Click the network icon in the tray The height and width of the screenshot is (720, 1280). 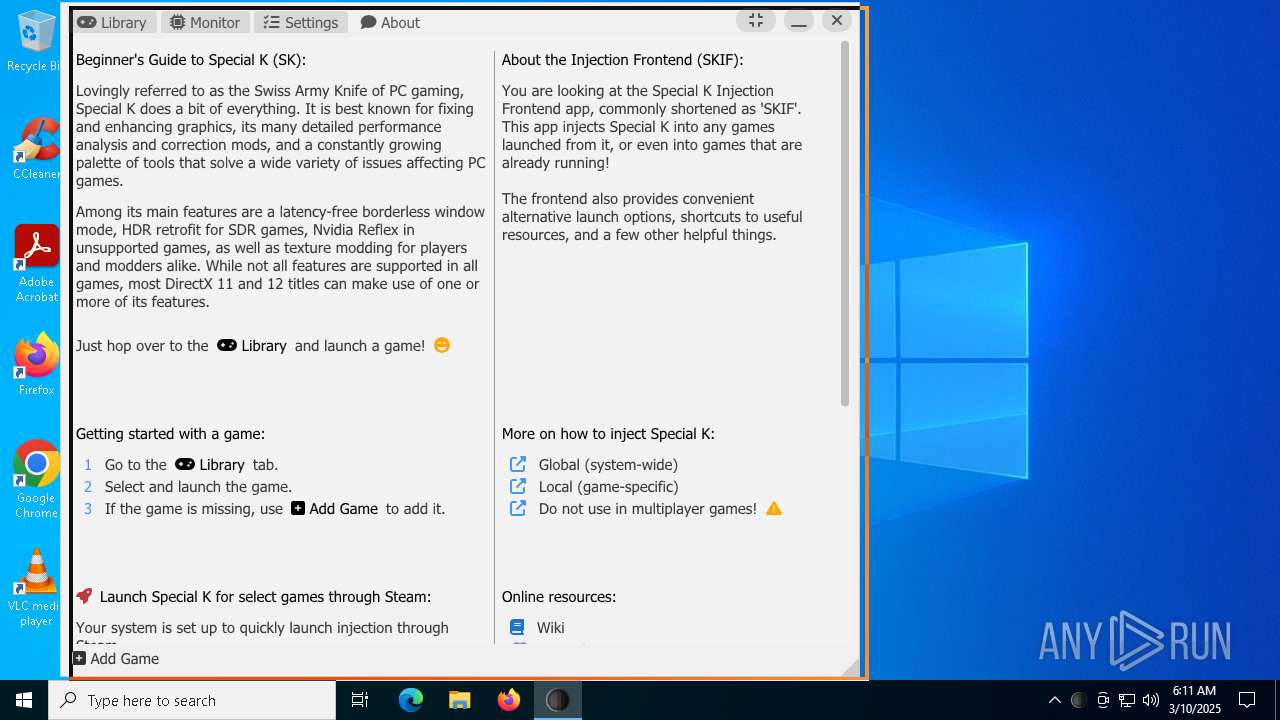1127,700
